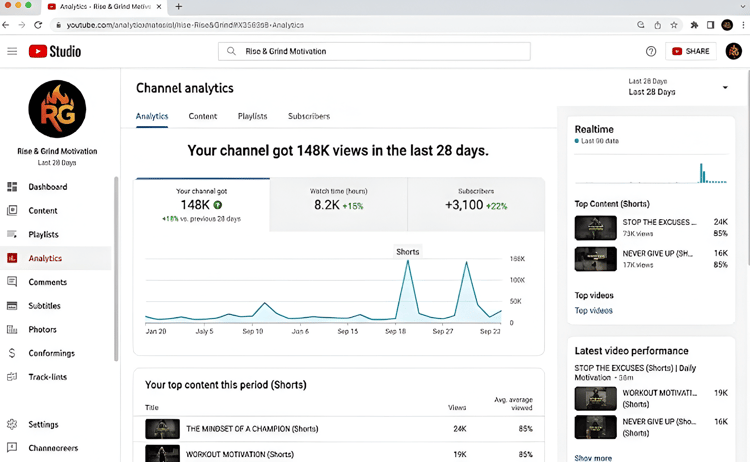This screenshot has height=462, width=750.
Task: Click the Photors sidebar icon
Action: pos(12,329)
